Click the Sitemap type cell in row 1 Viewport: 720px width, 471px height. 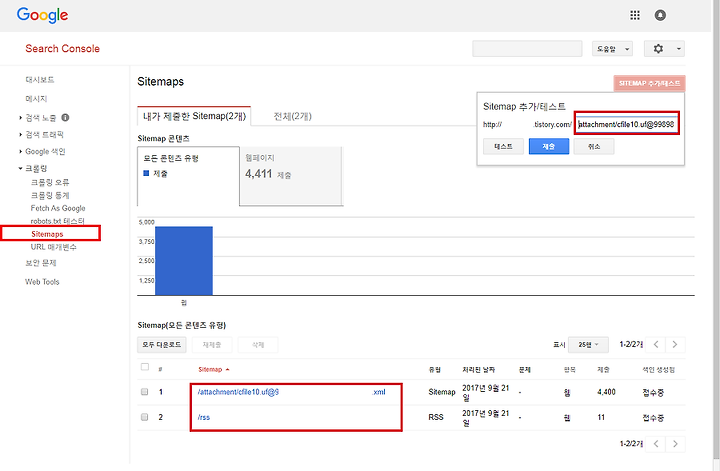point(442,392)
